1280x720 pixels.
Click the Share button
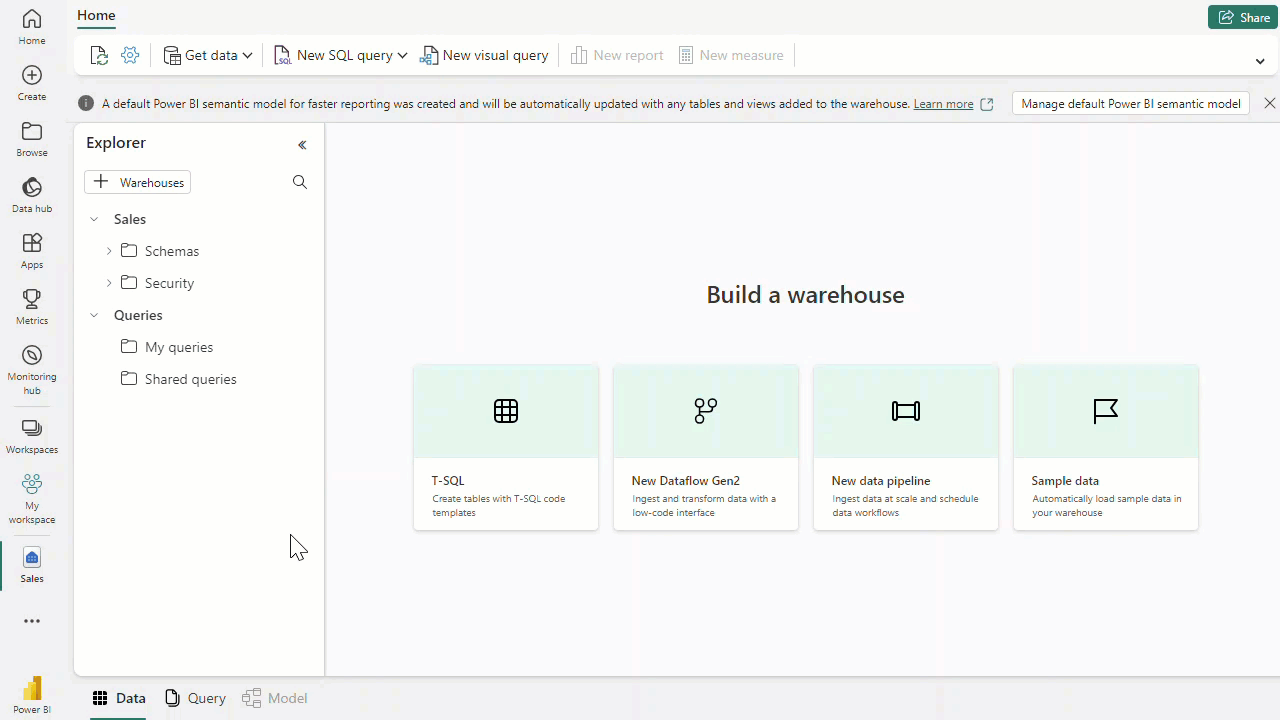[1243, 17]
